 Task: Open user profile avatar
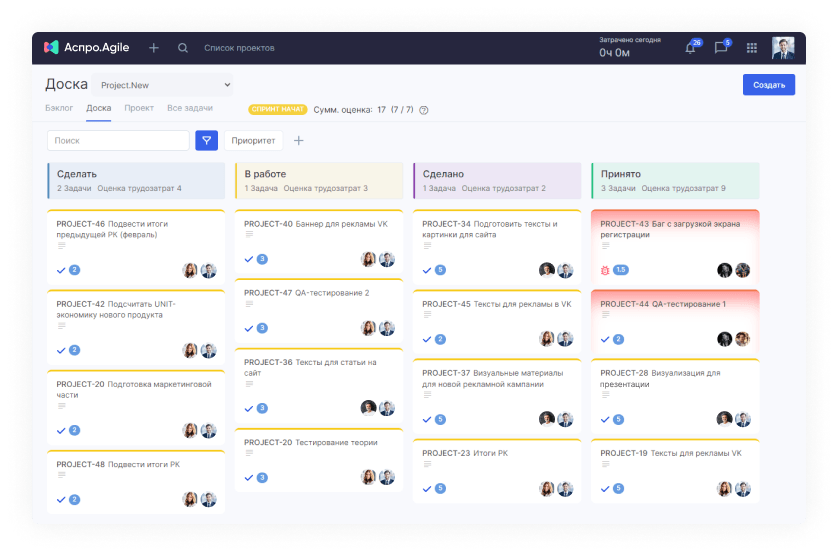pos(783,48)
